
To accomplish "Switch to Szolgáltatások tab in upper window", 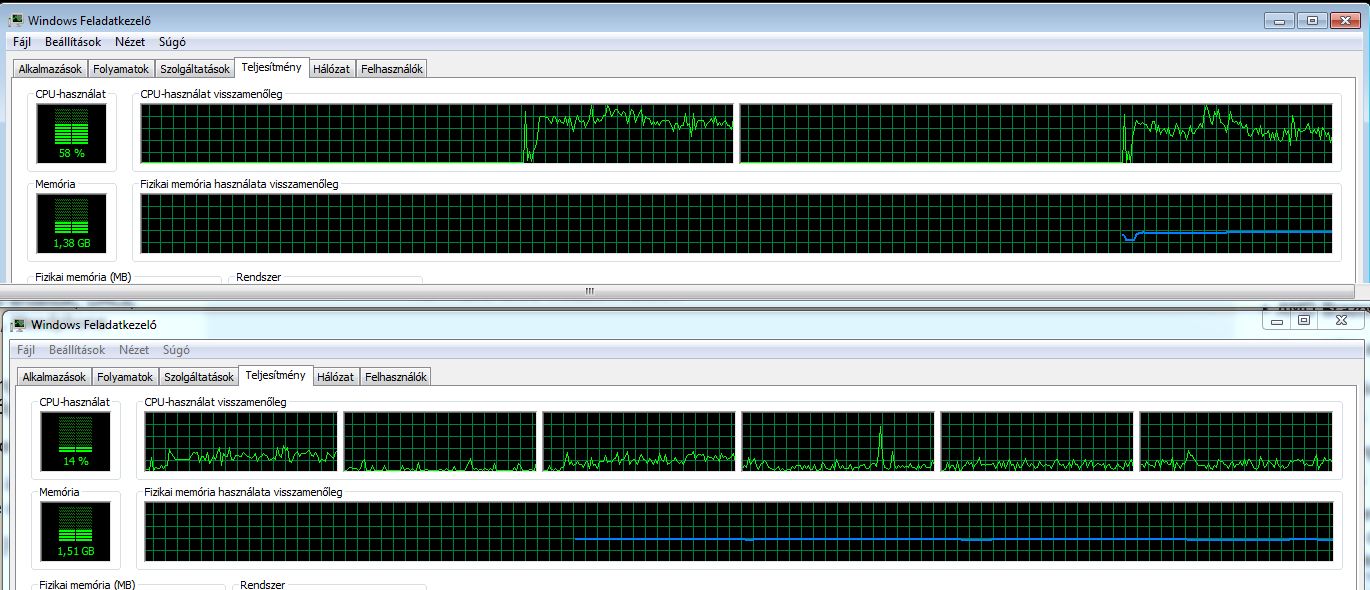I will (x=194, y=69).
